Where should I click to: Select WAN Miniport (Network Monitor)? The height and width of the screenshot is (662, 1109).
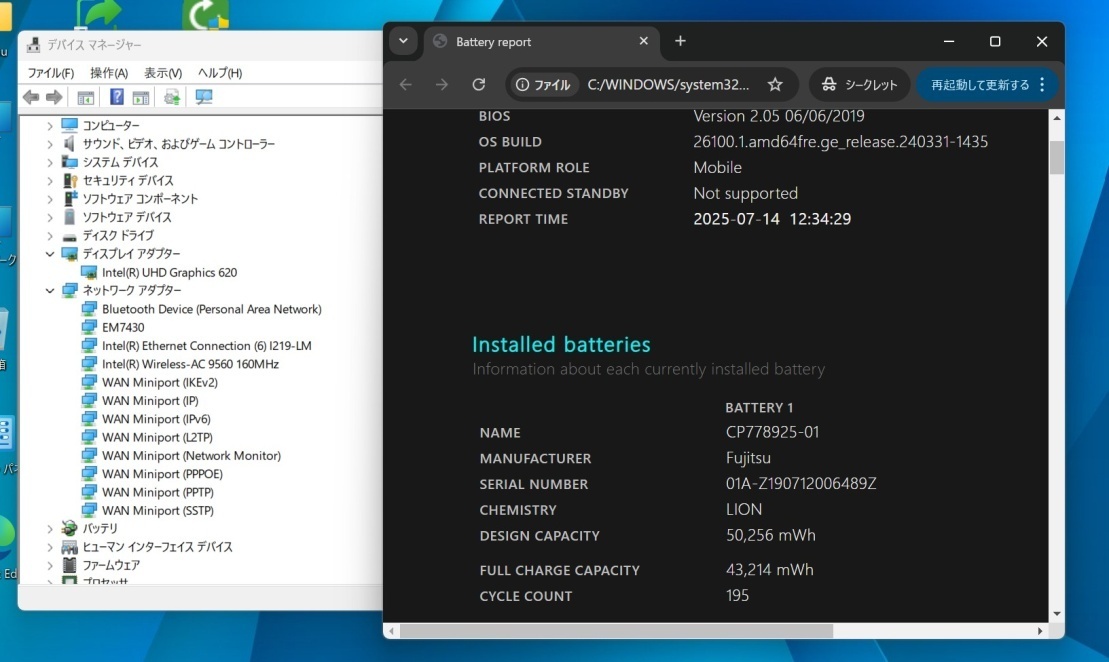click(x=191, y=456)
